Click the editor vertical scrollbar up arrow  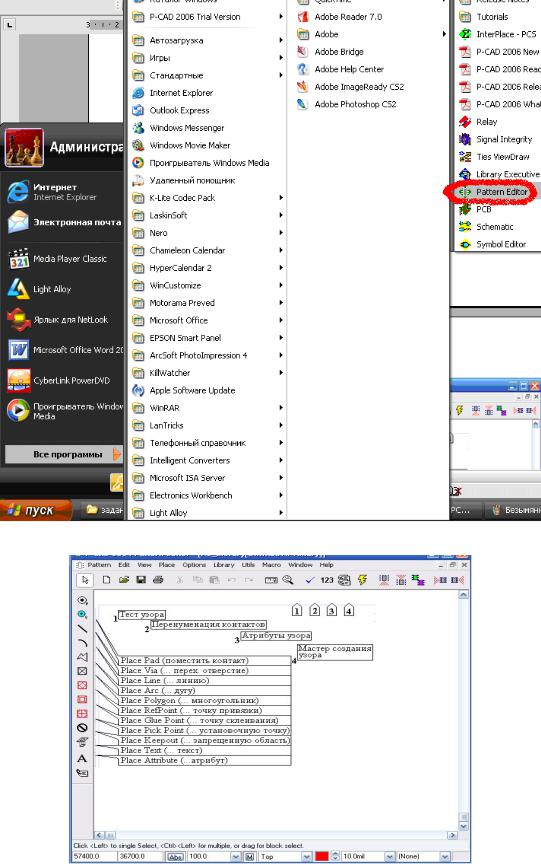tap(463, 595)
